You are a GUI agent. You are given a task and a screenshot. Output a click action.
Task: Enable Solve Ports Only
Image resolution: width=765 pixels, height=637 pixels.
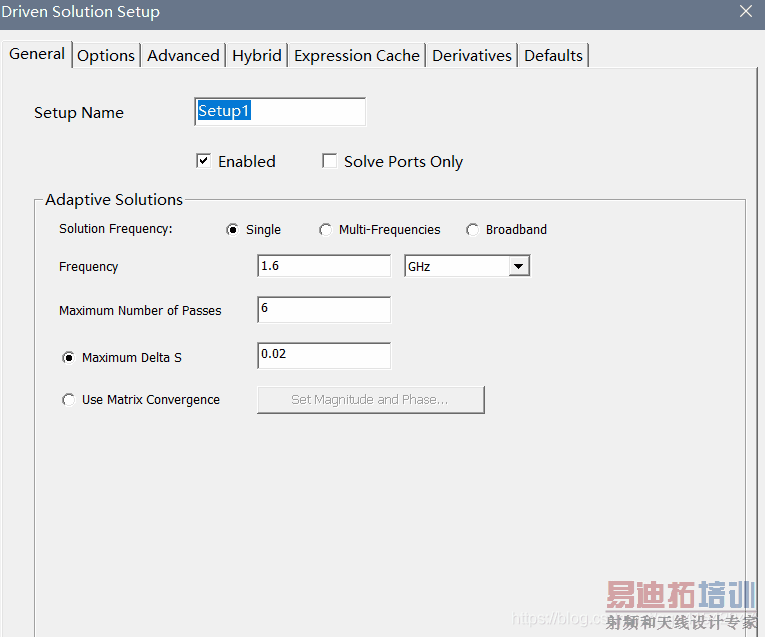[330, 161]
